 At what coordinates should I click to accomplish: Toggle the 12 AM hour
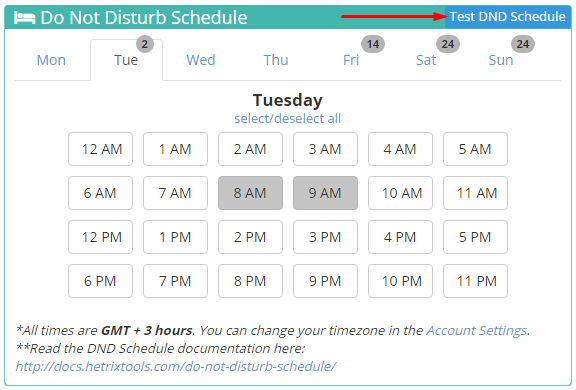click(x=100, y=149)
